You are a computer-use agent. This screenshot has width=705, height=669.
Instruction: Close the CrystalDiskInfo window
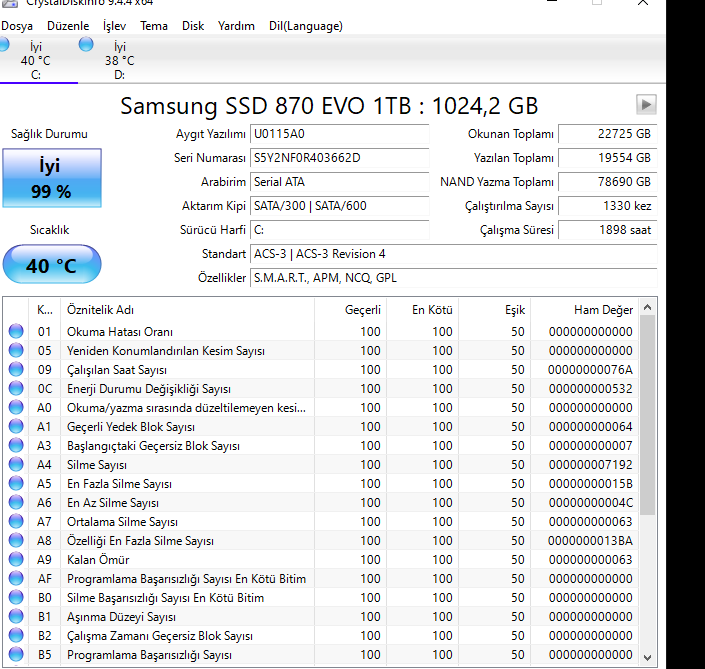point(643,3)
